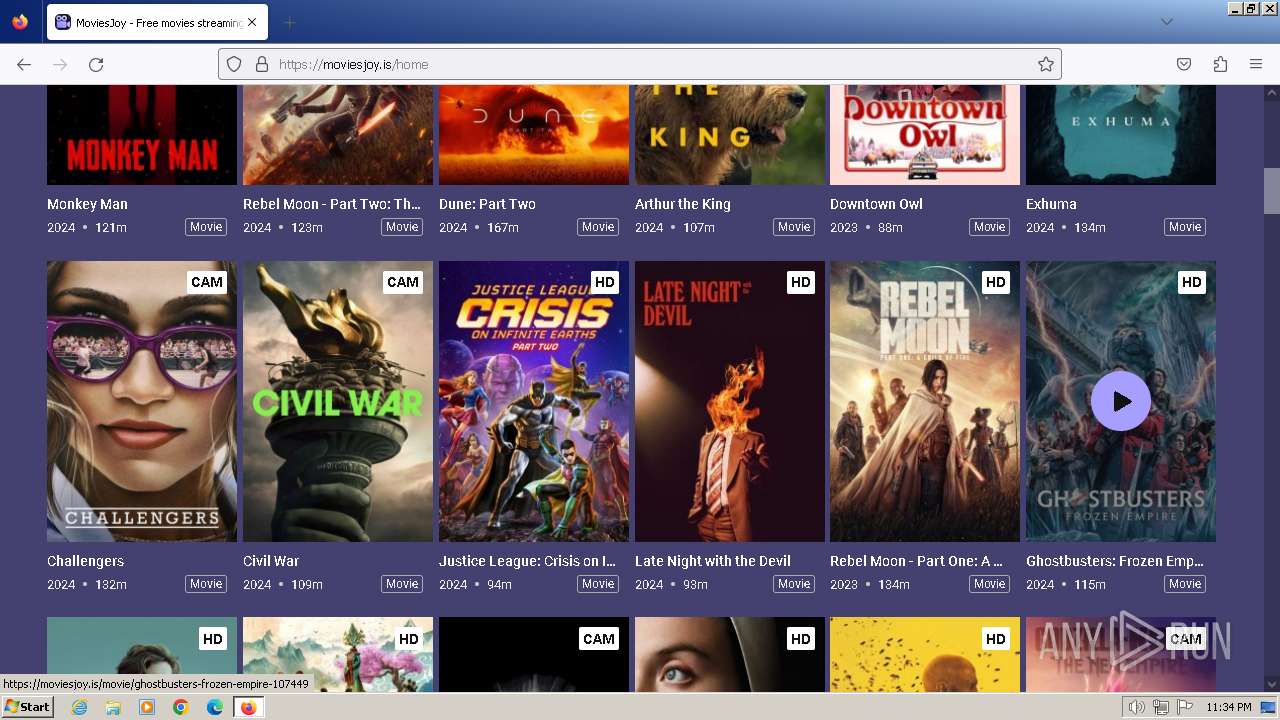Click the action center flag tray icon

(1184, 707)
